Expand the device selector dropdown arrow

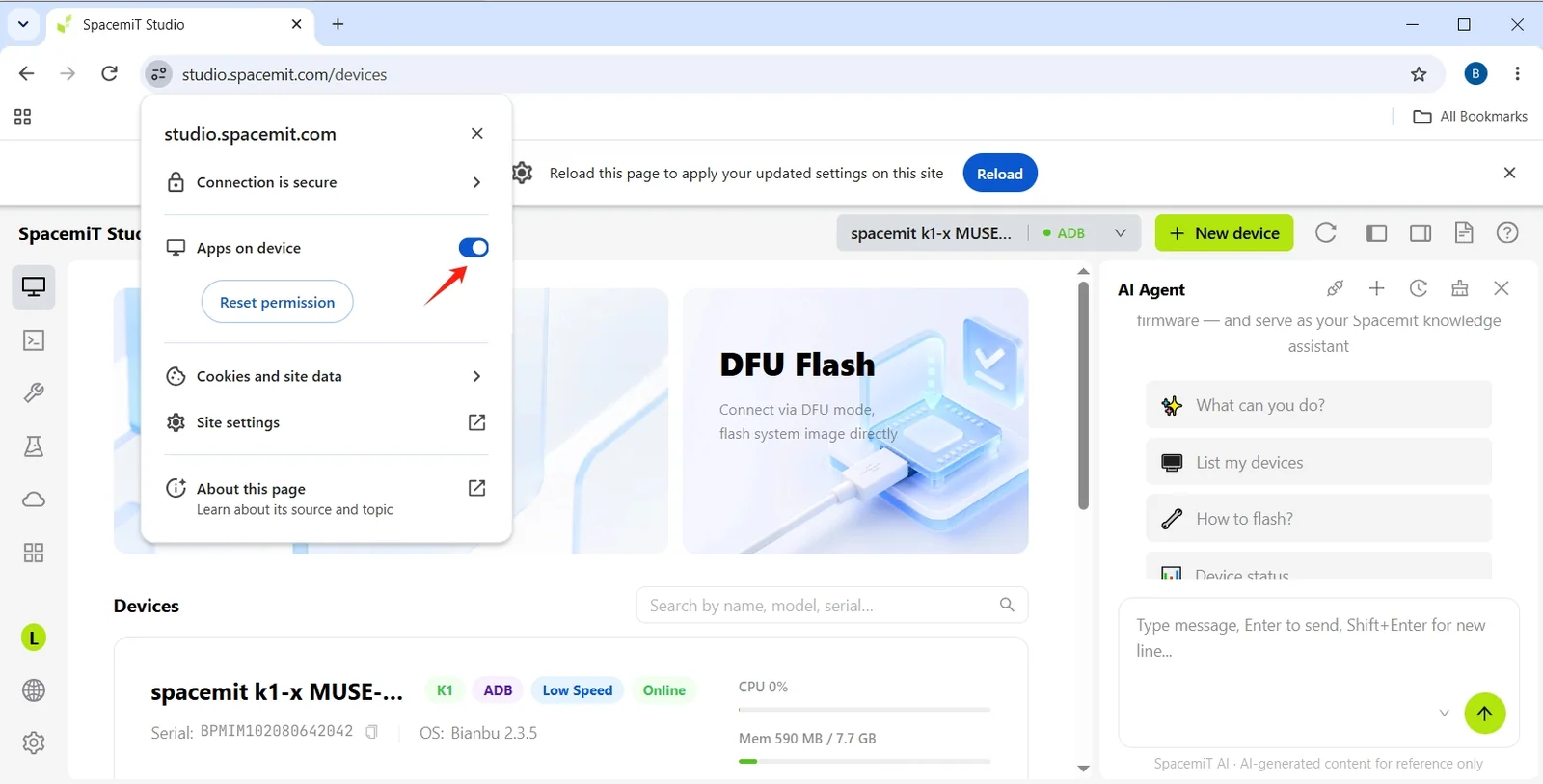(1121, 233)
